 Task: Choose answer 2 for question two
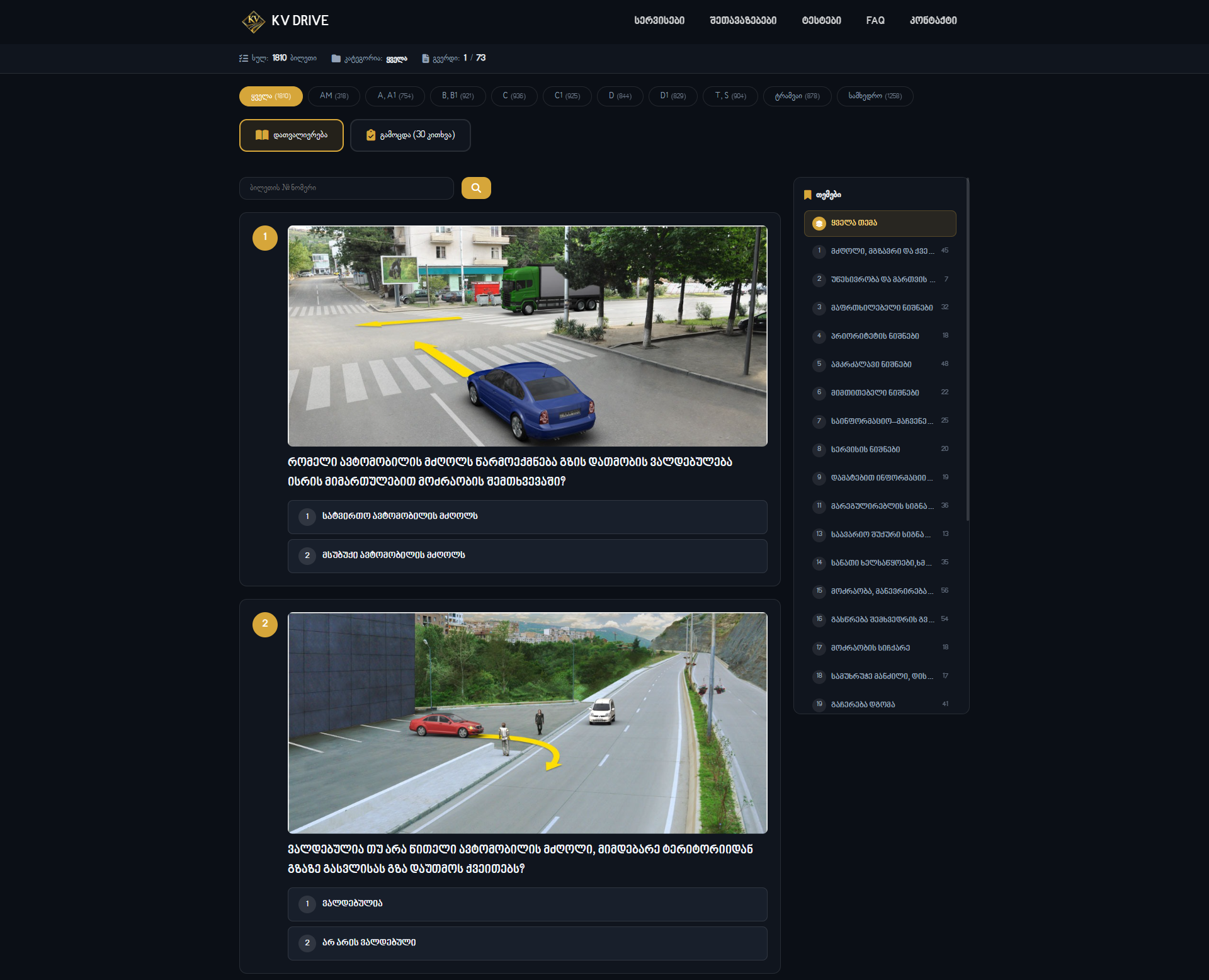(527, 943)
